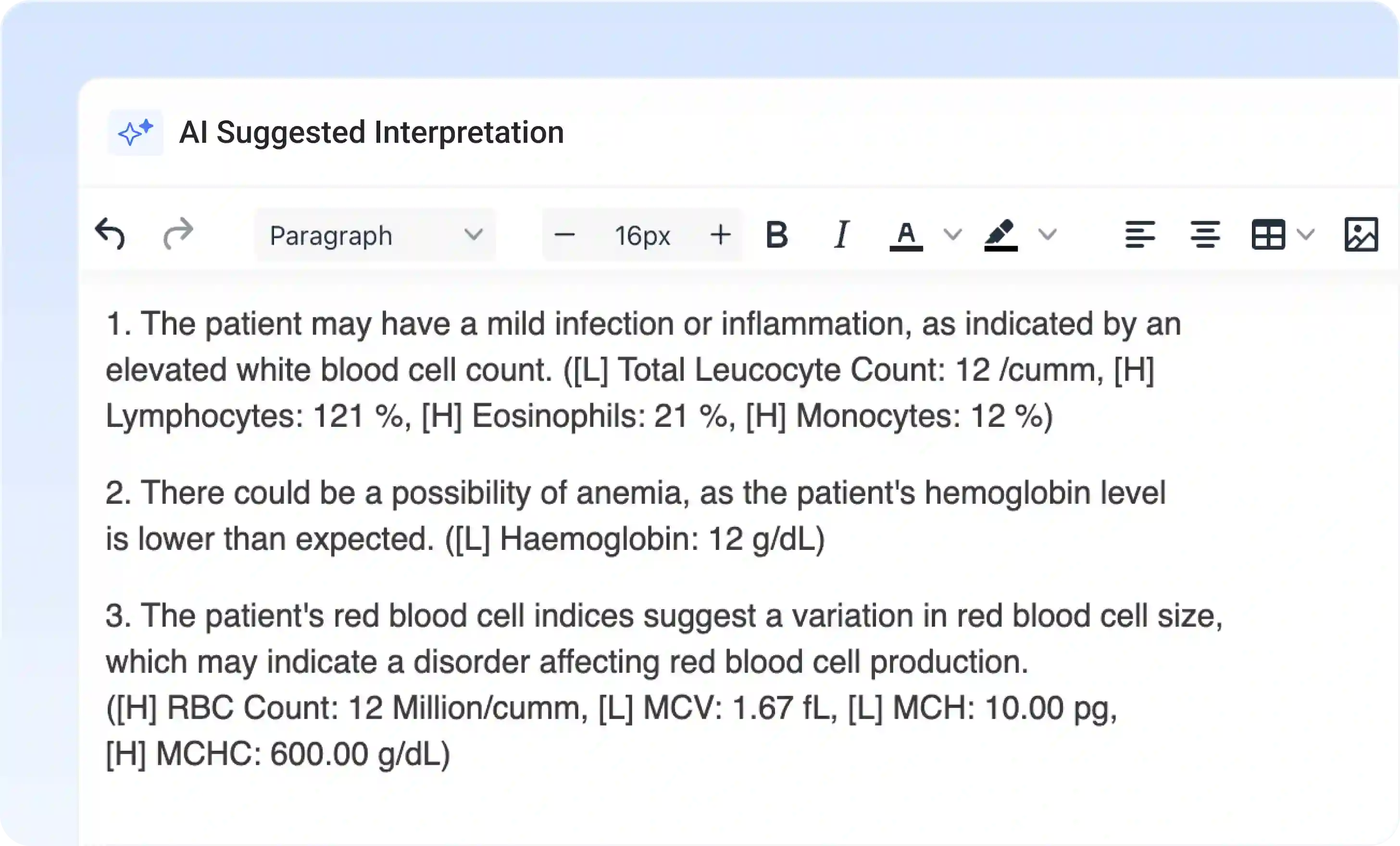The image size is (1400, 846).
Task: Open the table options dropdown arrow
Action: point(1305,235)
